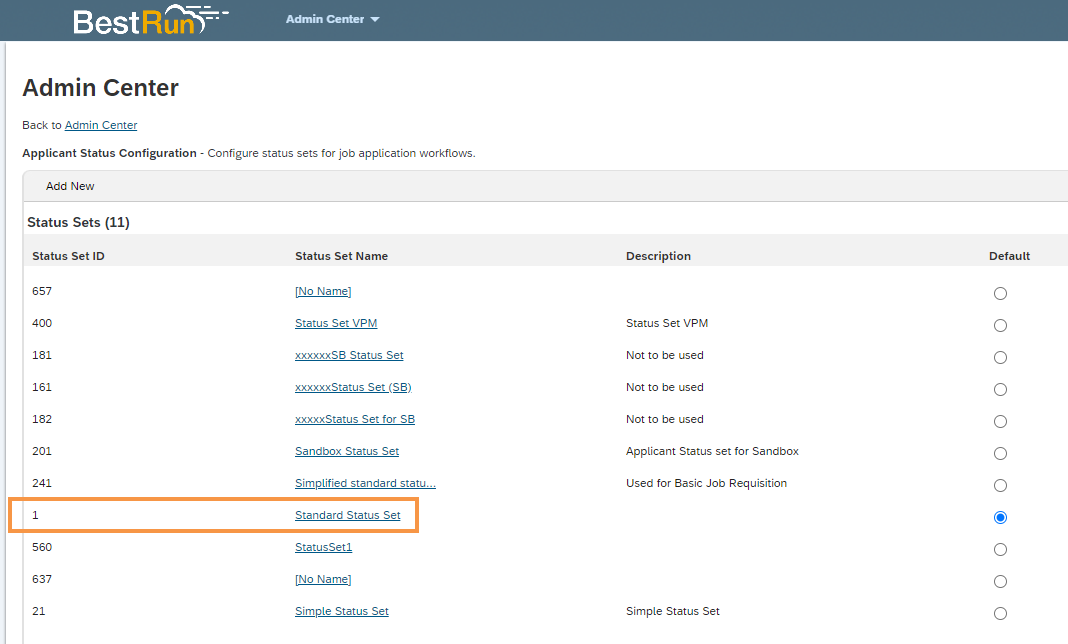Open the Admin Center navigation dropdown

coord(331,18)
